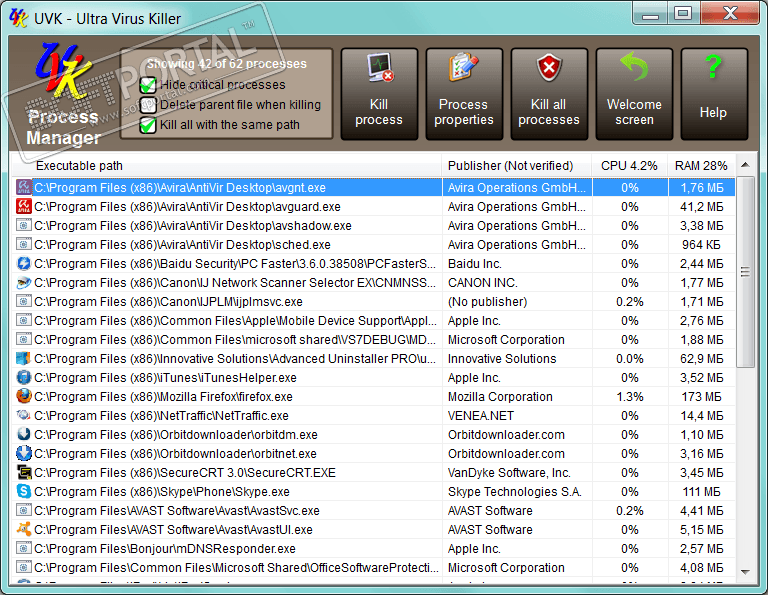Select the SecureCRT.EXE path row
This screenshot has width=768, height=595.
point(185,473)
